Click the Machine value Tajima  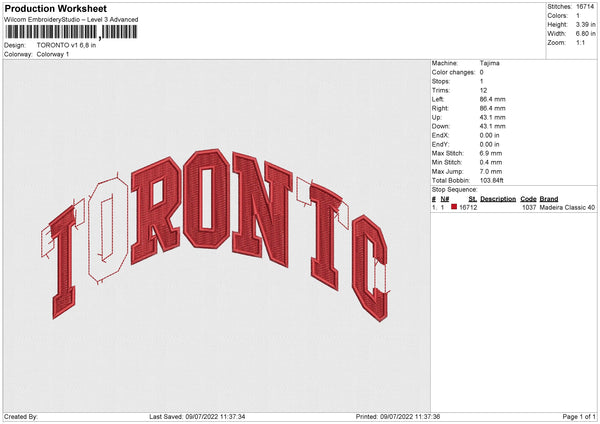(489, 63)
